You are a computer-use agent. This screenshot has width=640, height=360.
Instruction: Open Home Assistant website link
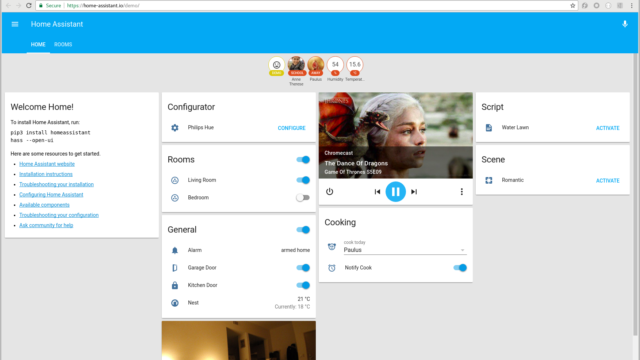(x=47, y=164)
